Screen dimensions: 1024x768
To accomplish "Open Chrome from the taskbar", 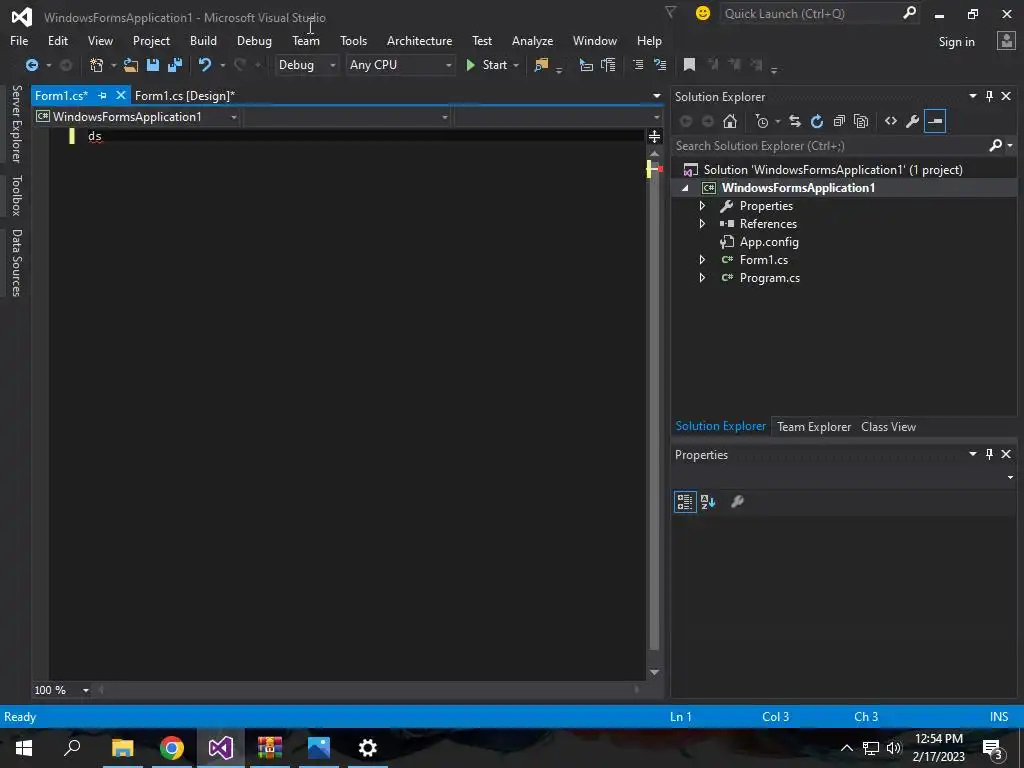I will [x=172, y=748].
